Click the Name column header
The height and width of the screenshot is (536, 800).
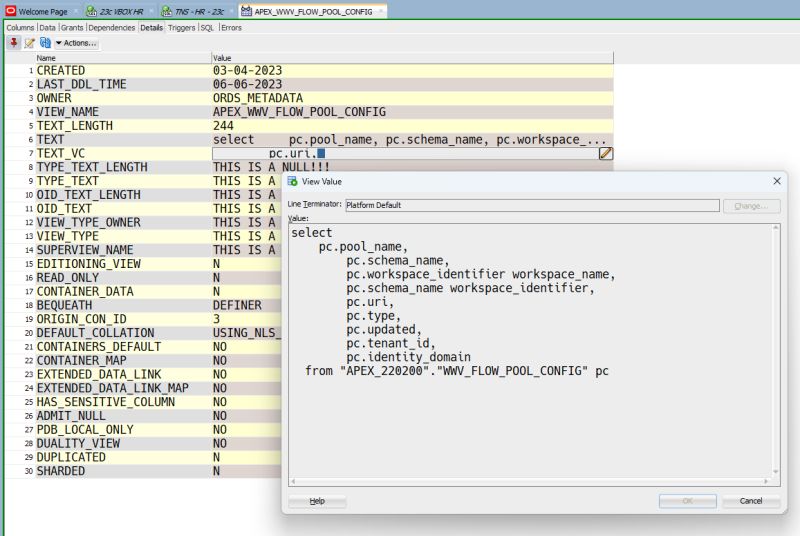123,58
